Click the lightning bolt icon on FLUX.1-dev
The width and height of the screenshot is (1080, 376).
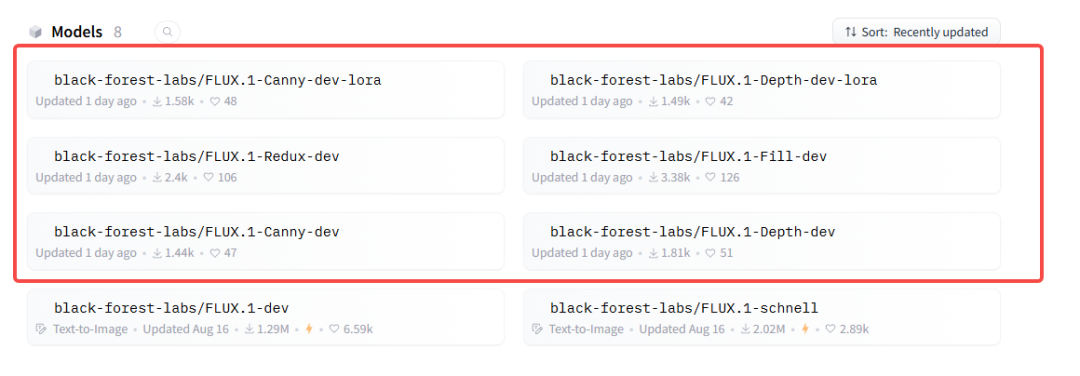[x=309, y=329]
